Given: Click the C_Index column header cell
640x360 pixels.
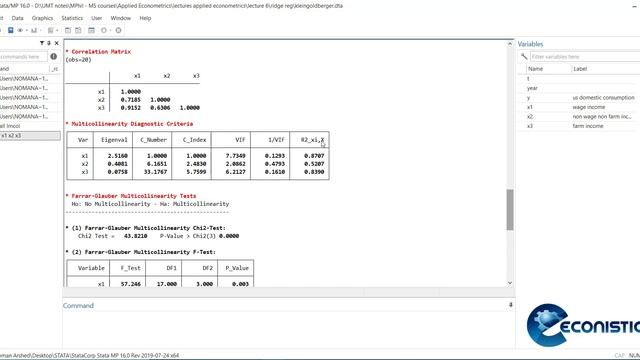Looking at the screenshot, I should [x=191, y=140].
